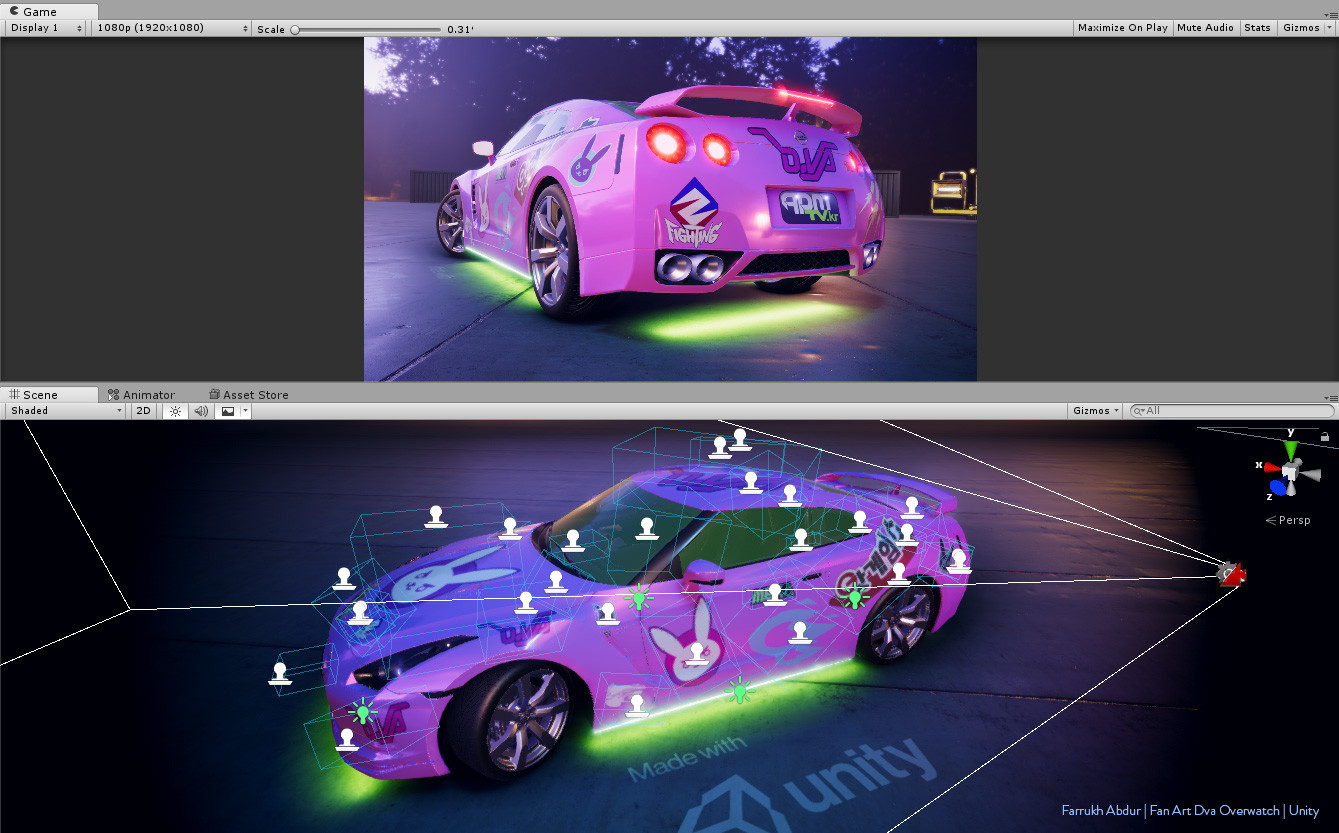Open the Scene view Gizmos dropdown
Image resolution: width=1339 pixels, height=833 pixels.
coord(1096,411)
